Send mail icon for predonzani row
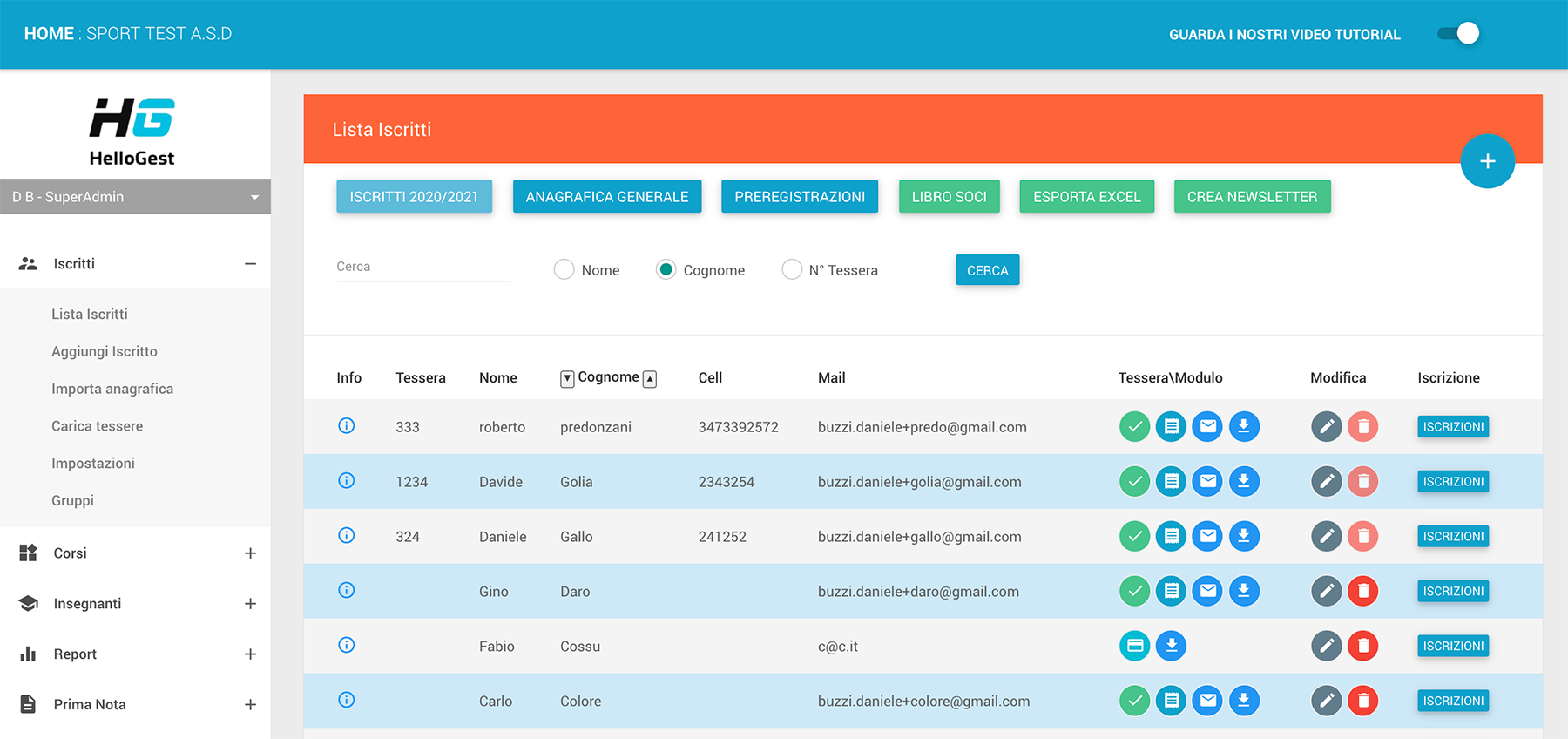Viewport: 1568px width, 739px height. click(x=1207, y=426)
